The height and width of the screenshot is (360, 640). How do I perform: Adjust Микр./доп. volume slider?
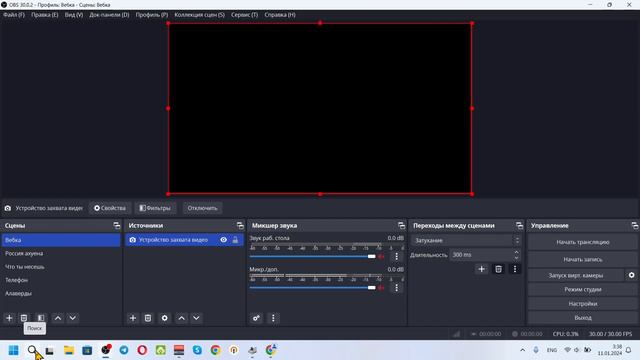coord(313,288)
